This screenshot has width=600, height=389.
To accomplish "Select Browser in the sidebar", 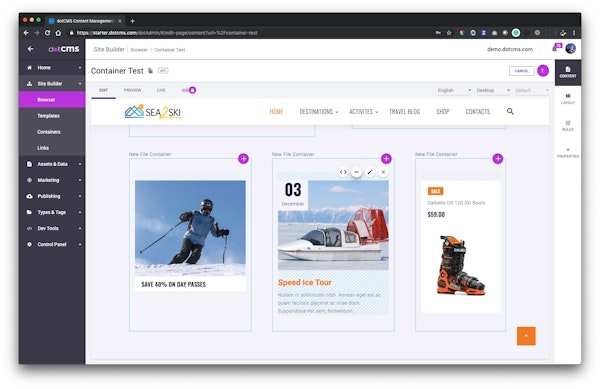I will point(52,100).
